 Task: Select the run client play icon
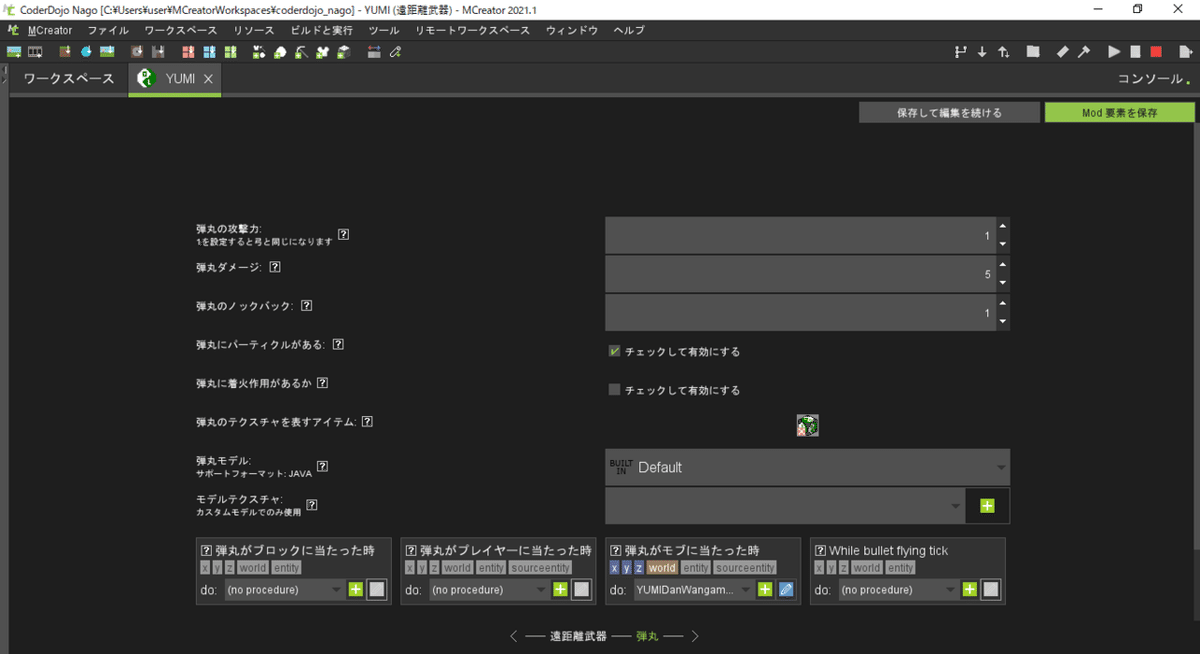point(1112,51)
